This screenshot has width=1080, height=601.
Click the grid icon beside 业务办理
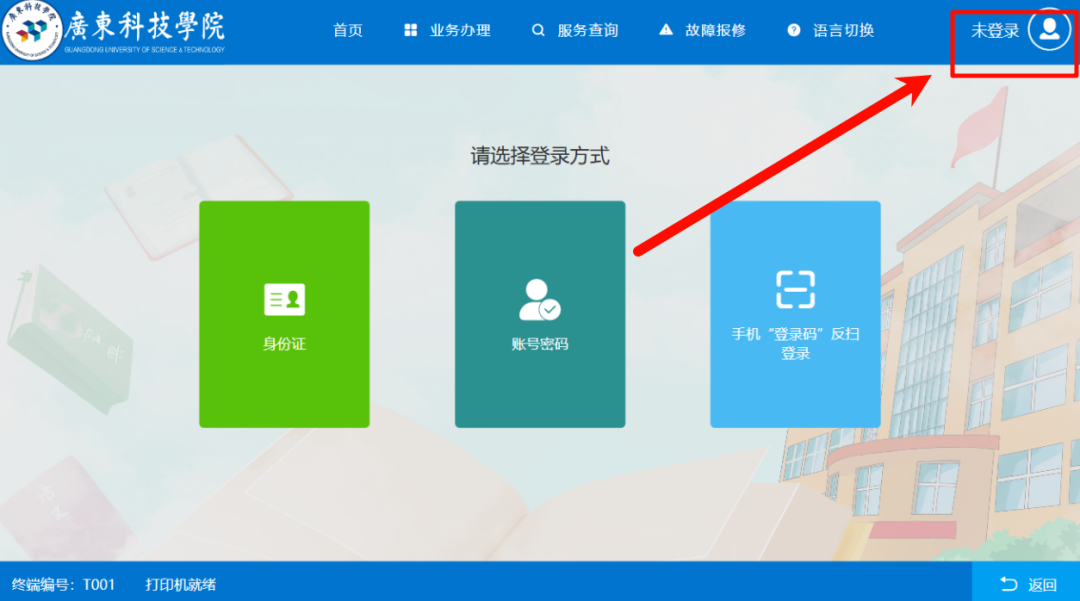pyautogui.click(x=410, y=30)
